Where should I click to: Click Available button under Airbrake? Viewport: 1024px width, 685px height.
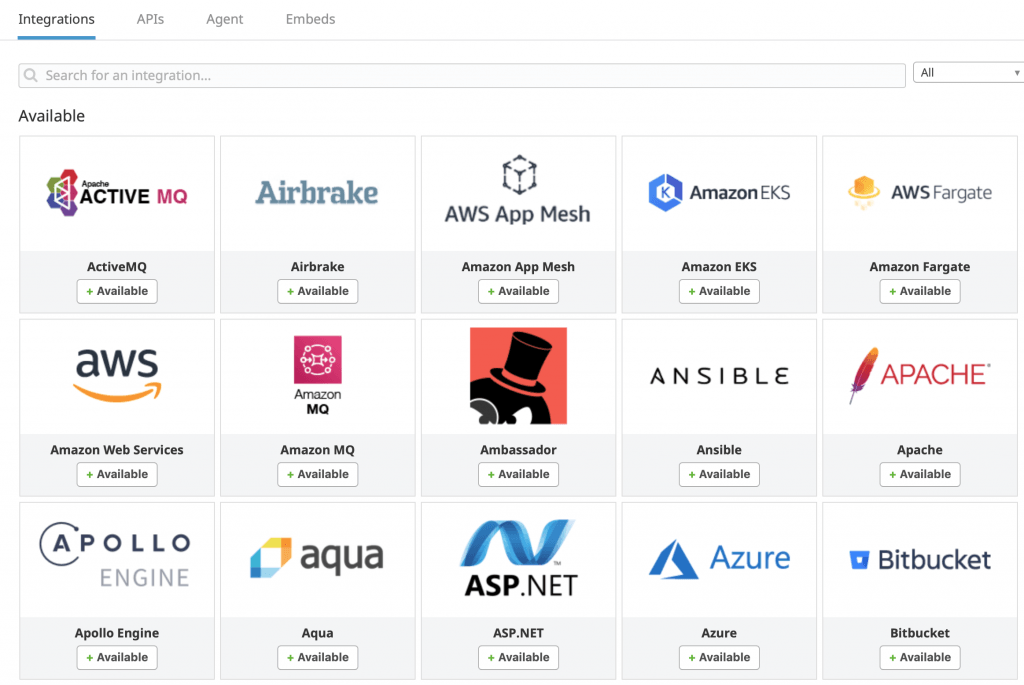point(317,291)
